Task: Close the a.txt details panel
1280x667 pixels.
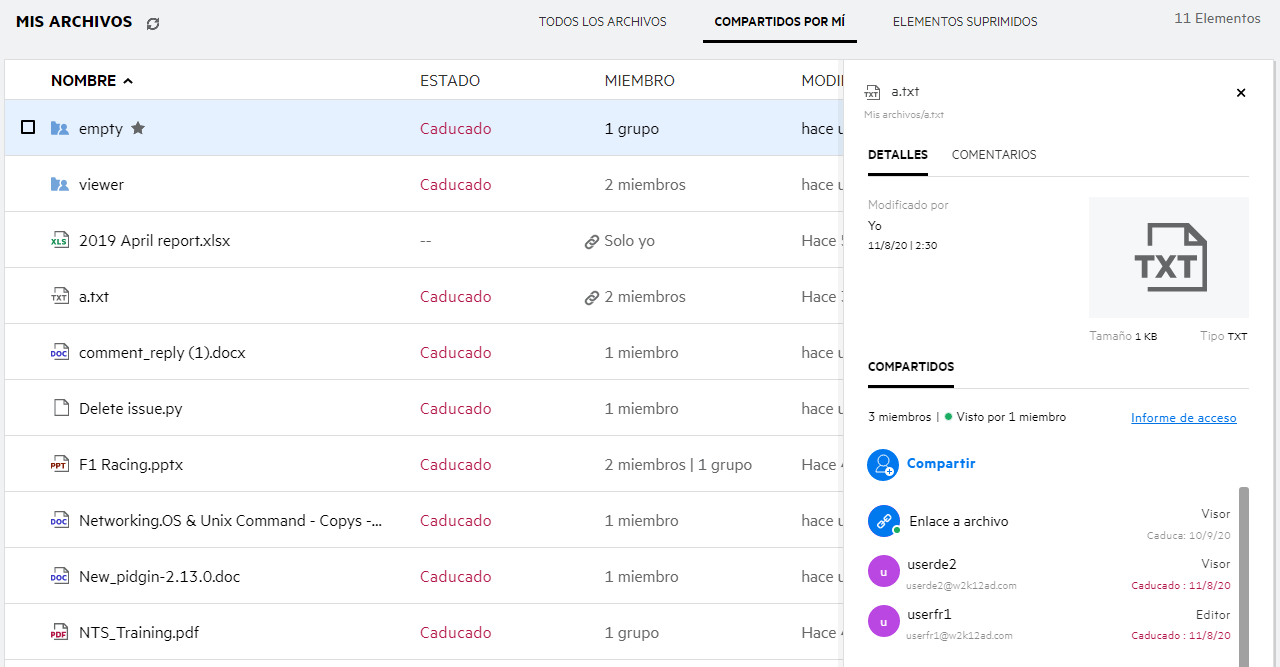Action: pyautogui.click(x=1241, y=93)
